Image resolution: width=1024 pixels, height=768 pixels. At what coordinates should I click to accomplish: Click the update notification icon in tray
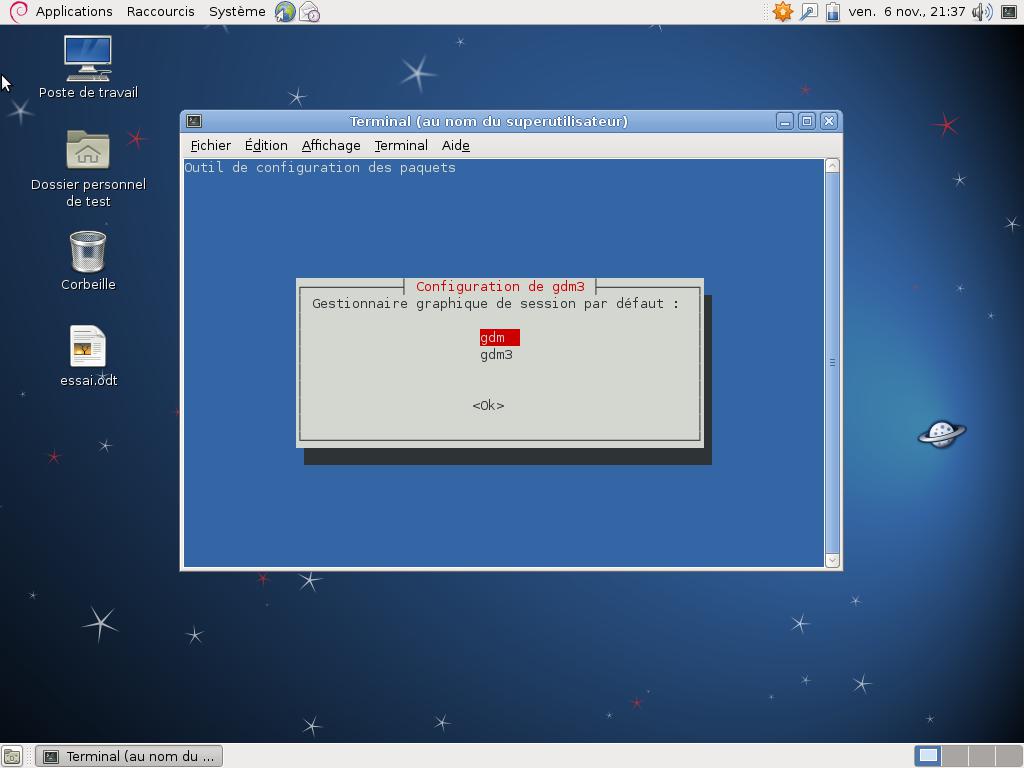[783, 12]
